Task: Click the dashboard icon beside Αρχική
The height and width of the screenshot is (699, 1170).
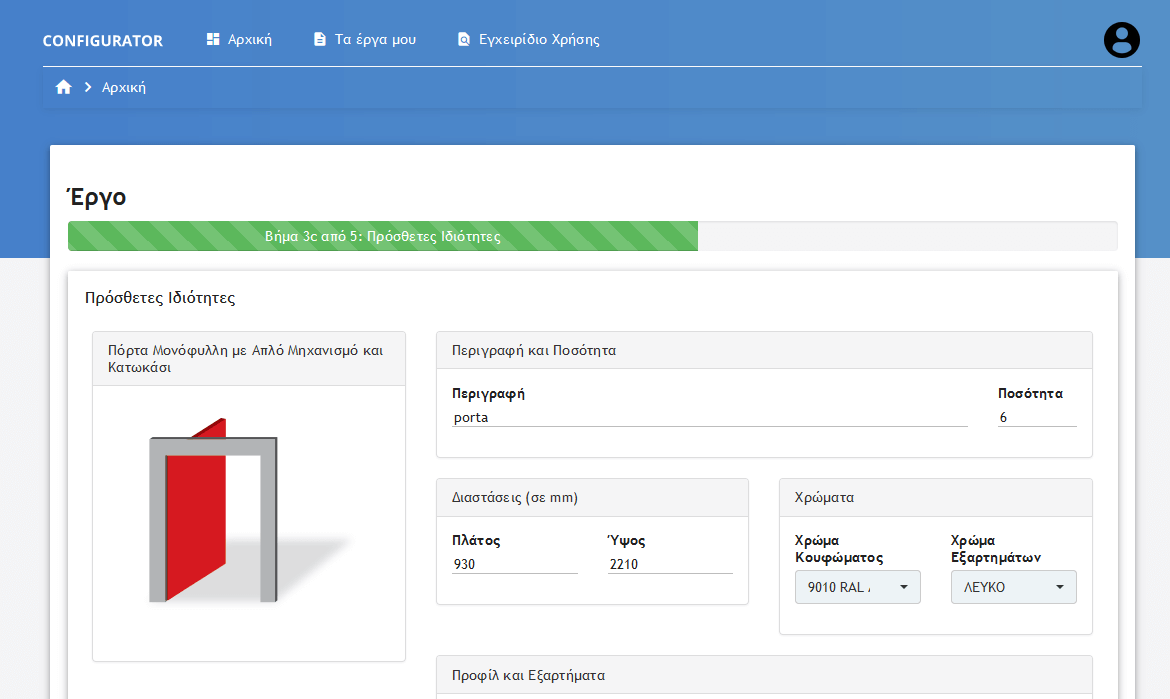Action: tap(213, 40)
